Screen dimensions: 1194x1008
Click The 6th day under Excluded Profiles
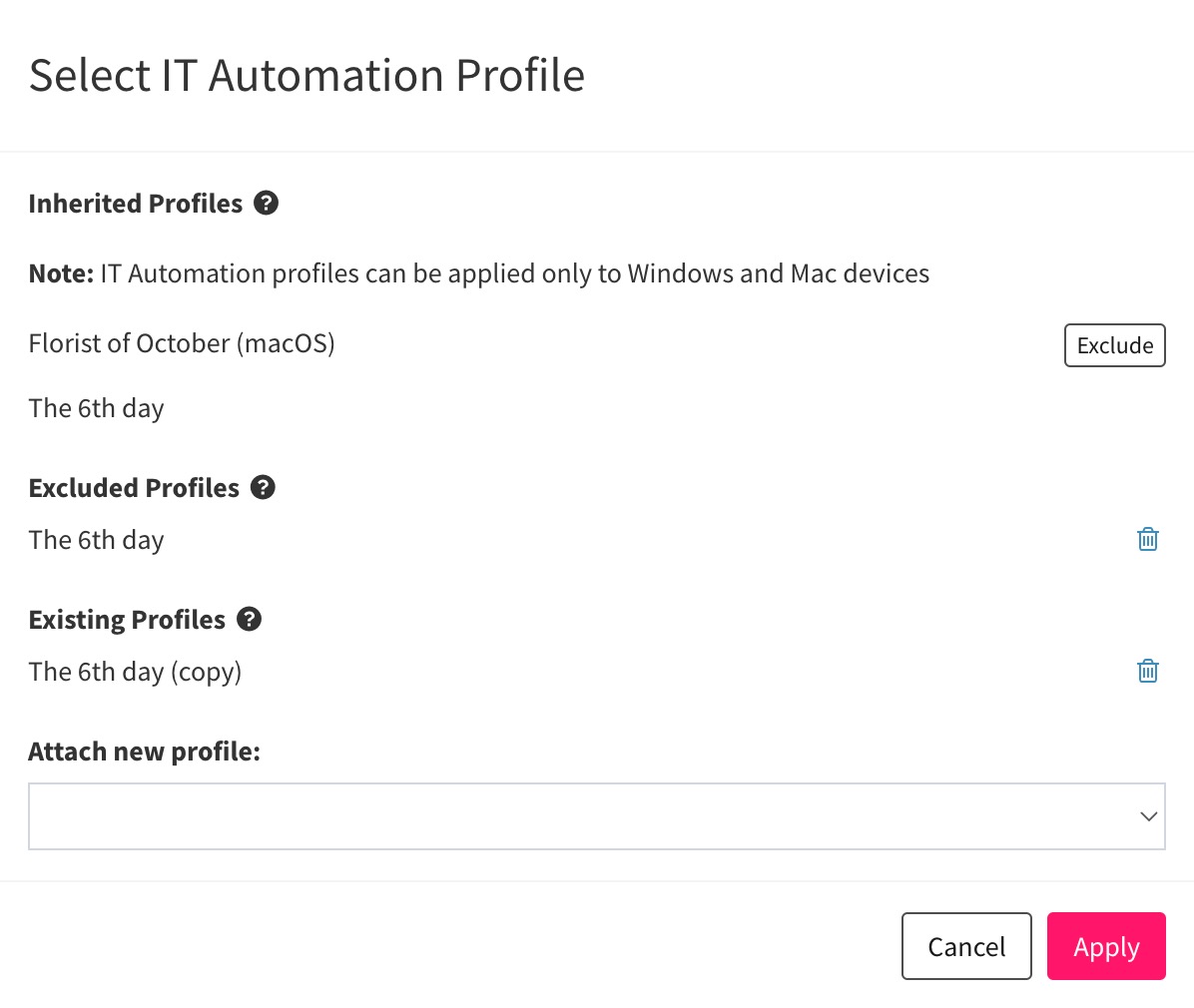coord(96,539)
